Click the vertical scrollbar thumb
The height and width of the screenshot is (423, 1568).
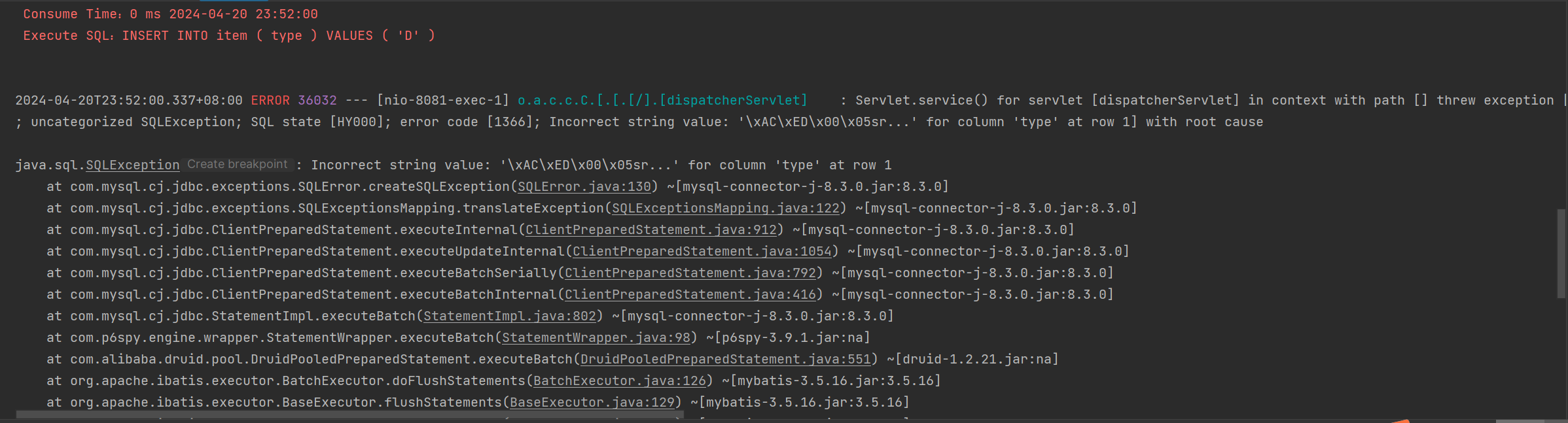click(1561, 254)
